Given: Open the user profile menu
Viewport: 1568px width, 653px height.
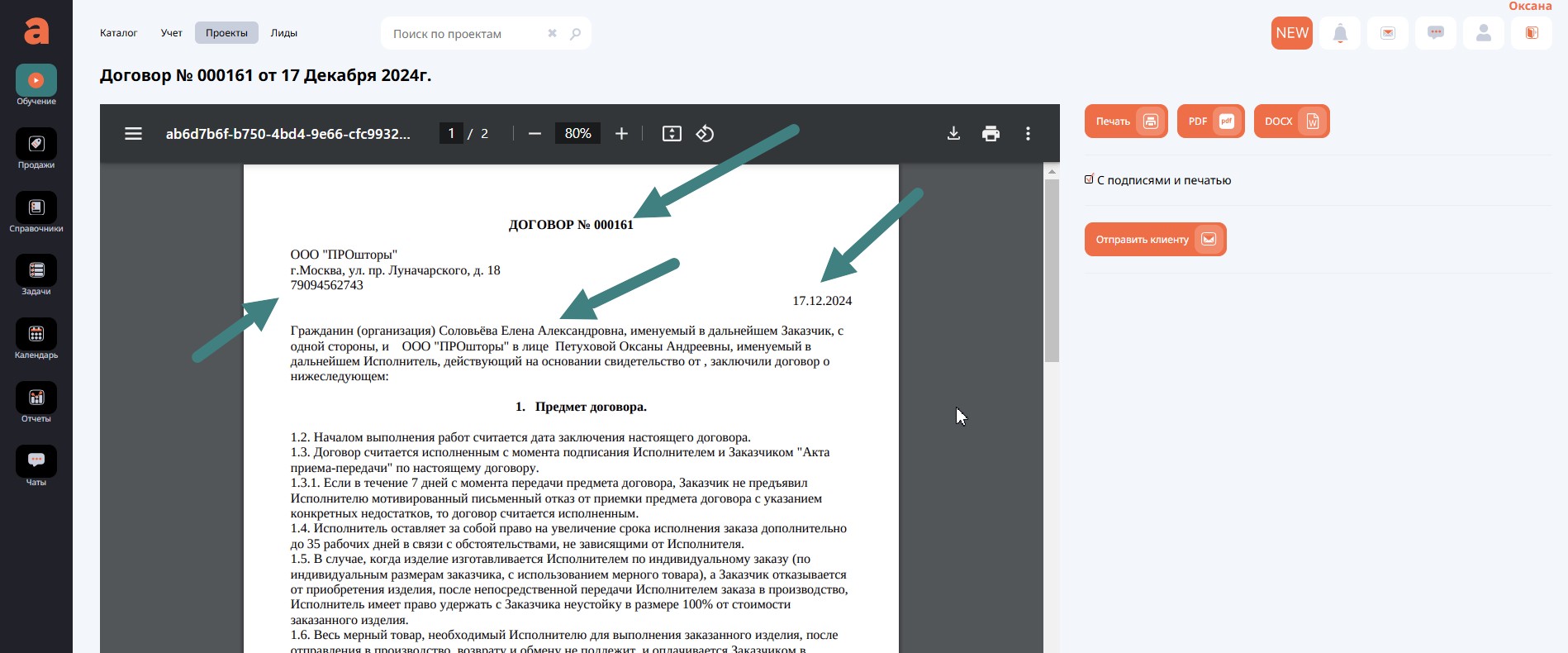Looking at the screenshot, I should [x=1484, y=33].
